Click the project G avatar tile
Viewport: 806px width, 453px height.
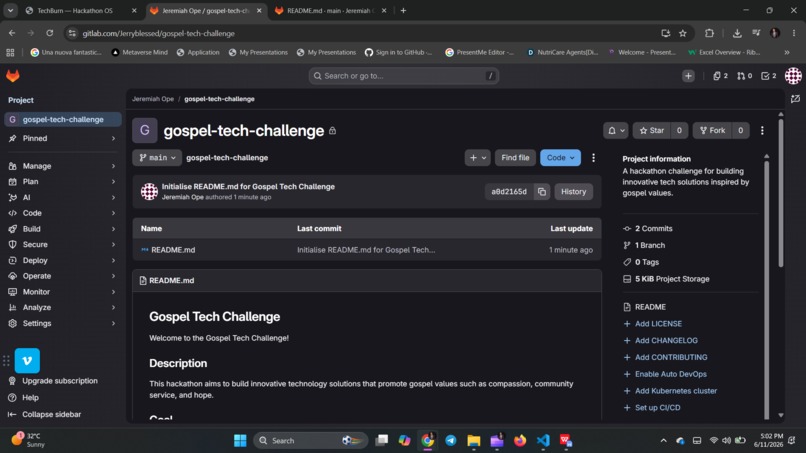click(145, 131)
